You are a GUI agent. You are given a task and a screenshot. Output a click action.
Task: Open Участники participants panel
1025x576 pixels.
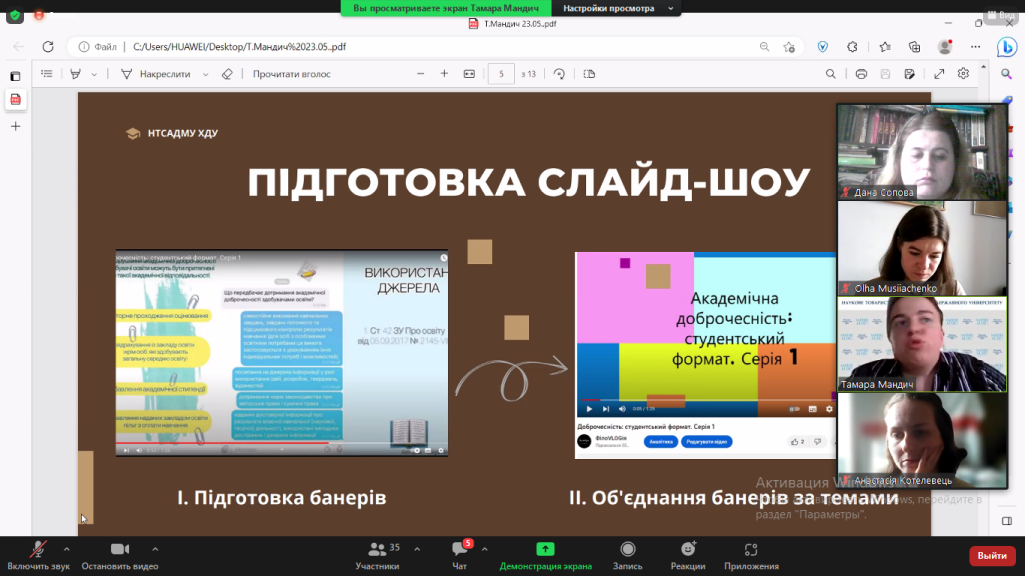coord(378,556)
